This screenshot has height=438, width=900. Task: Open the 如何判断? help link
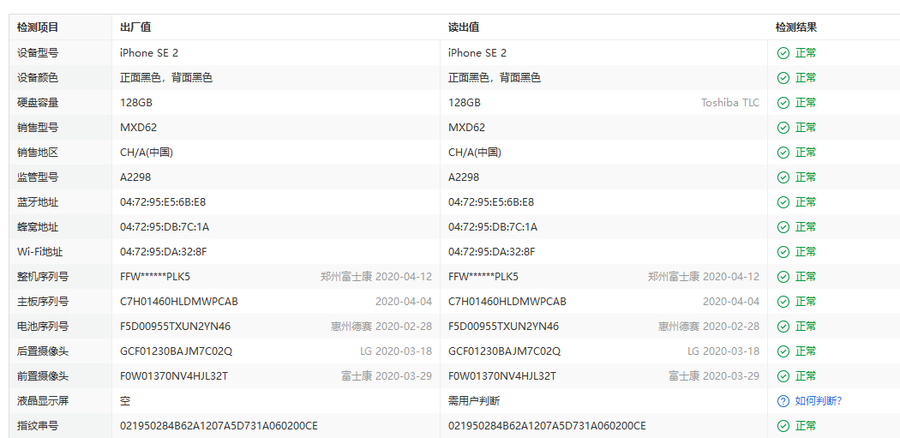(x=818, y=401)
